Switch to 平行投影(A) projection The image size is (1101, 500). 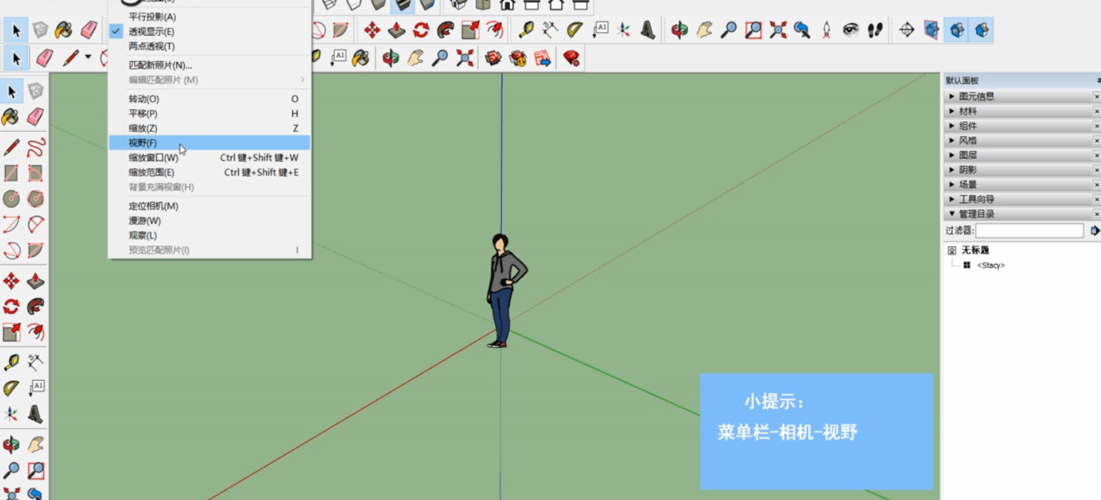click(x=209, y=17)
